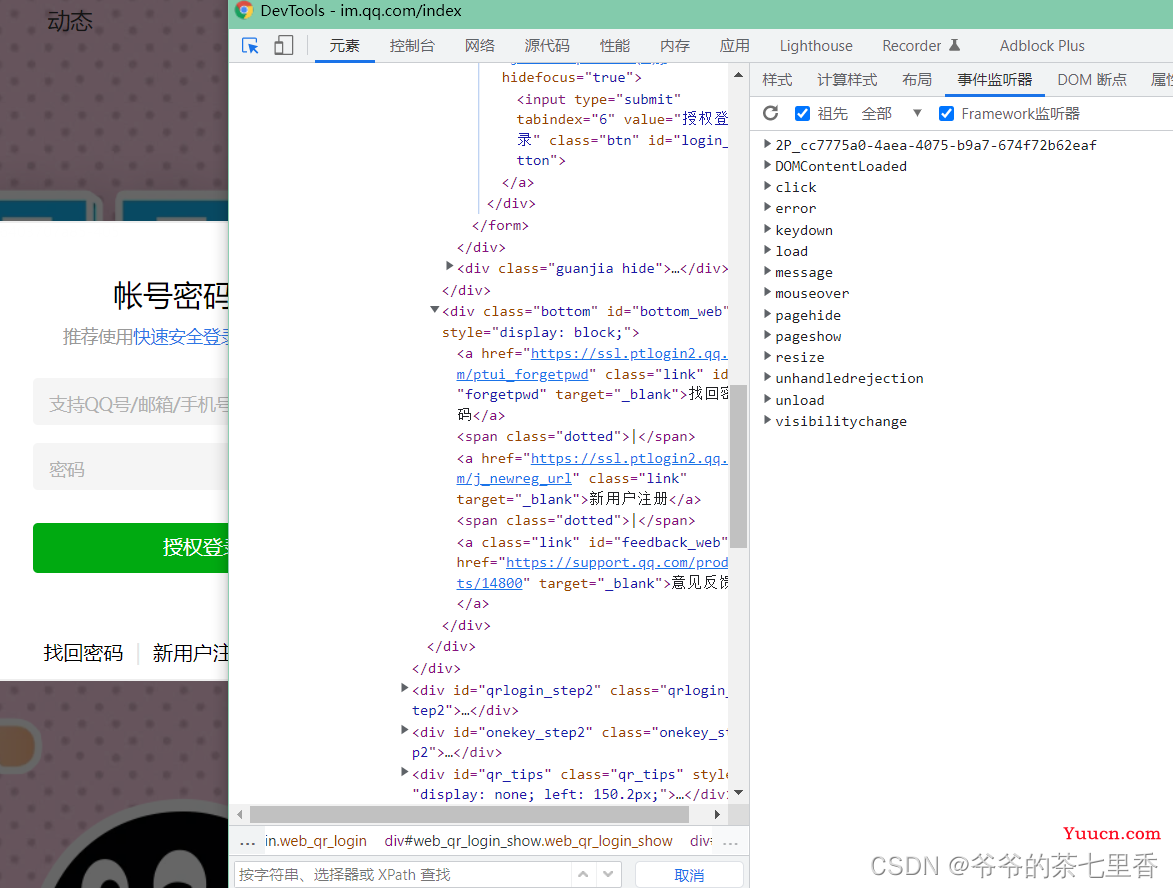Click the next search result arrow
The image size is (1173, 888).
point(608,874)
